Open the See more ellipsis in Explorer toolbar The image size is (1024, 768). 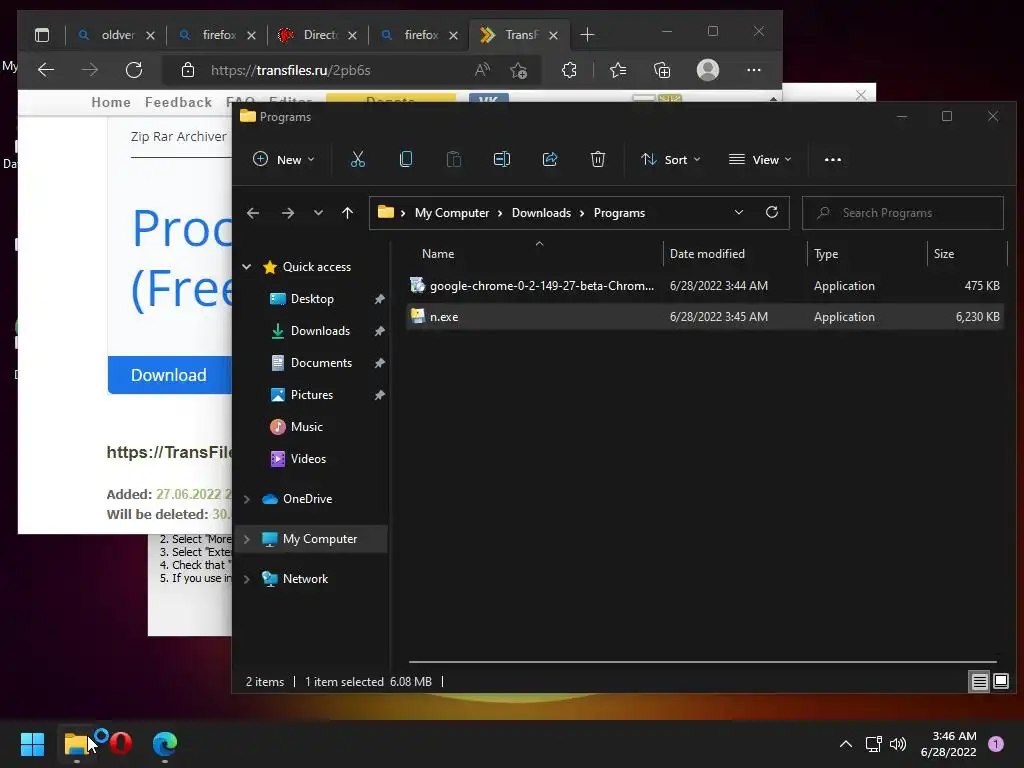[833, 159]
